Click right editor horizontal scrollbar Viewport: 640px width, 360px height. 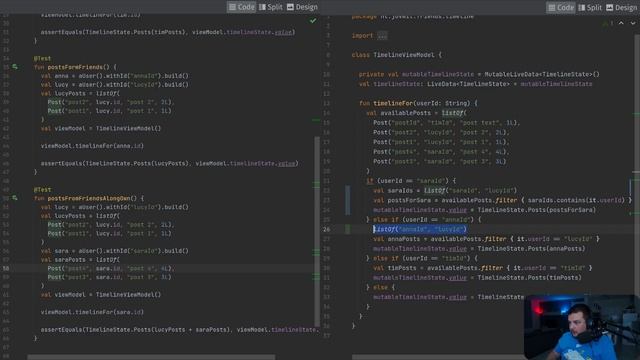439,357
